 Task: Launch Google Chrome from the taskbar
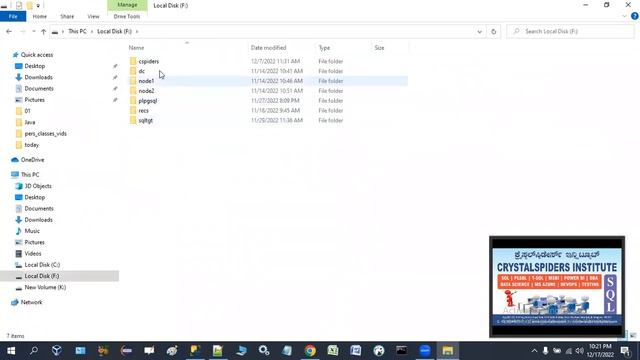click(310, 351)
